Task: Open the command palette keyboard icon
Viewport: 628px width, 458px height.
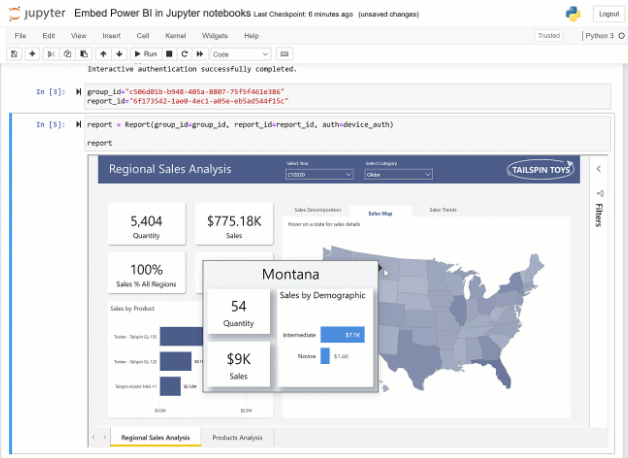Action: [x=284, y=54]
